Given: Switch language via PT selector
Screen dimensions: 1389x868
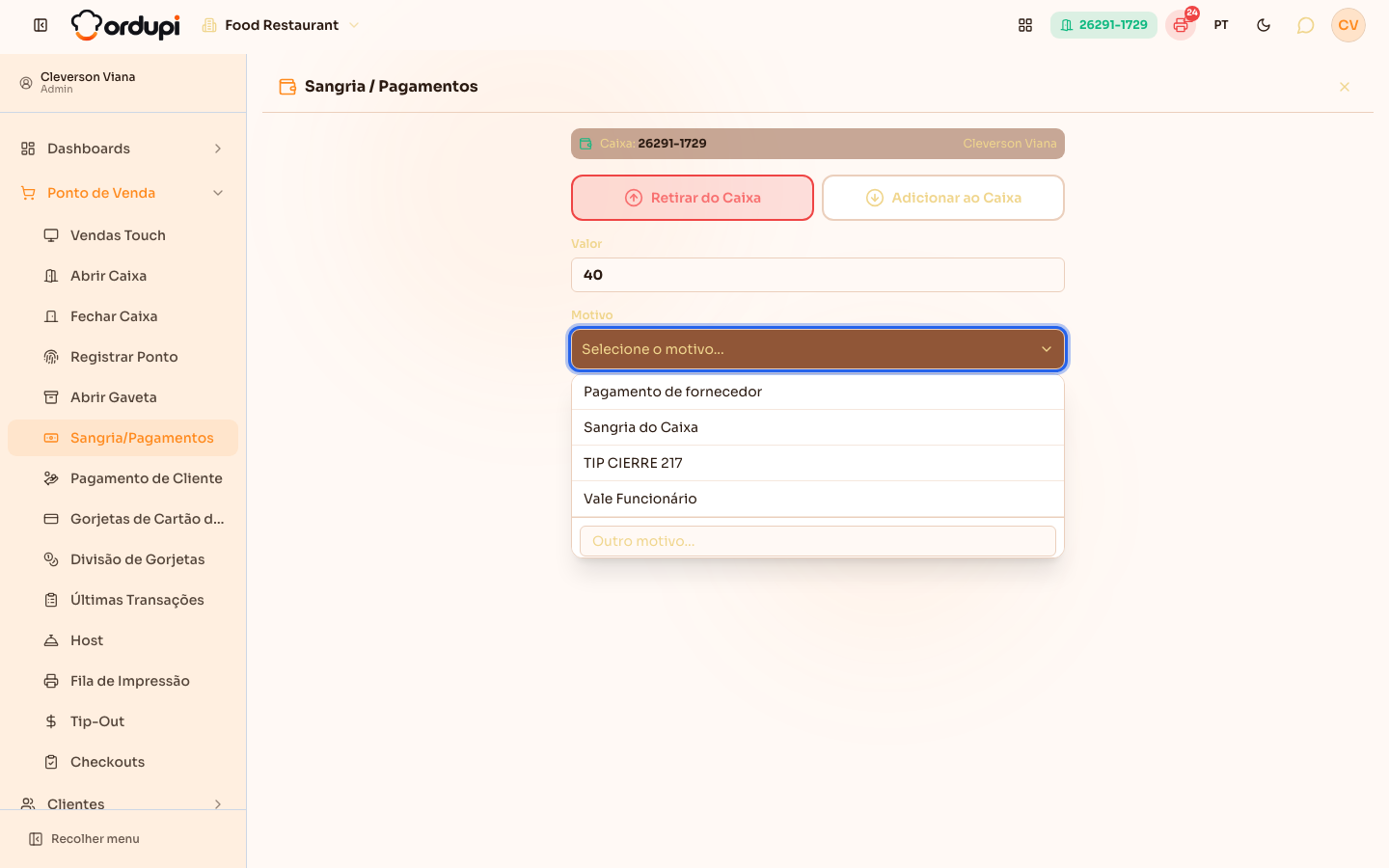Looking at the screenshot, I should tap(1221, 25).
